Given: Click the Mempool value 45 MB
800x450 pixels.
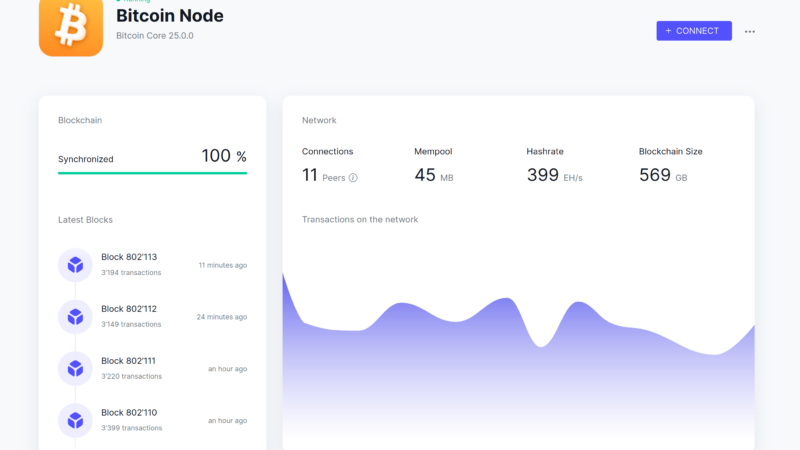Looking at the screenshot, I should coord(434,176).
